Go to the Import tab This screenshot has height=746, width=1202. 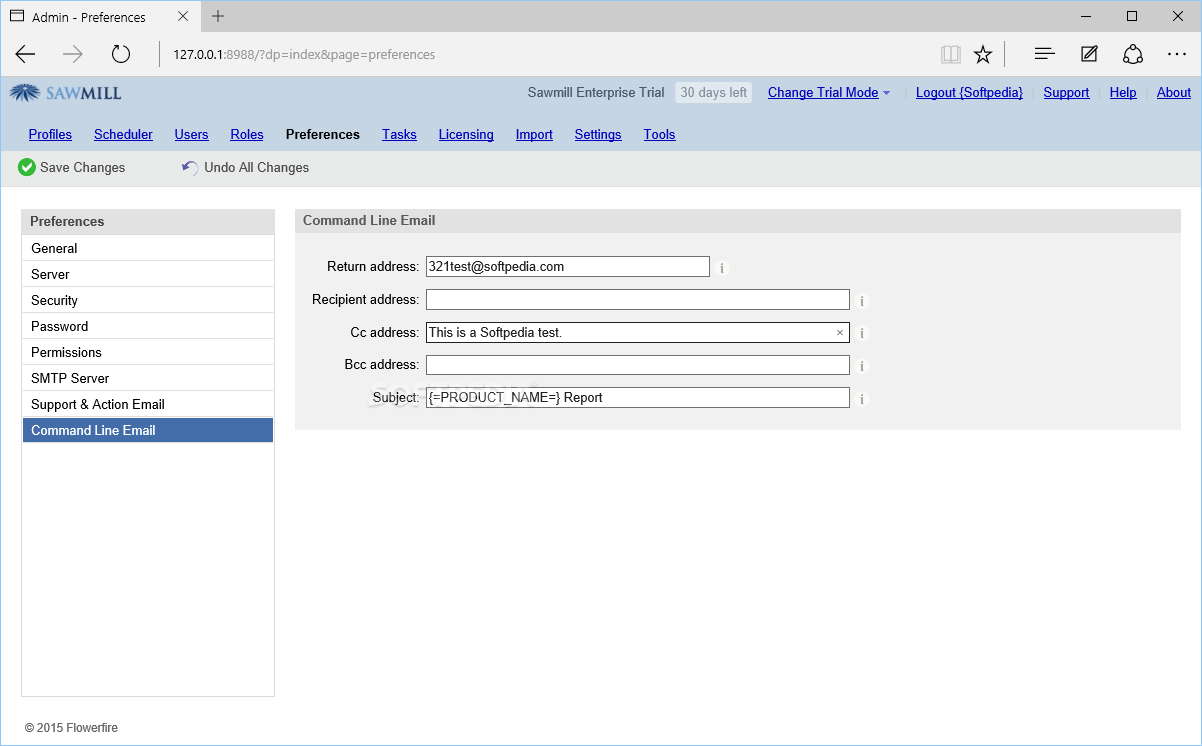[x=534, y=134]
